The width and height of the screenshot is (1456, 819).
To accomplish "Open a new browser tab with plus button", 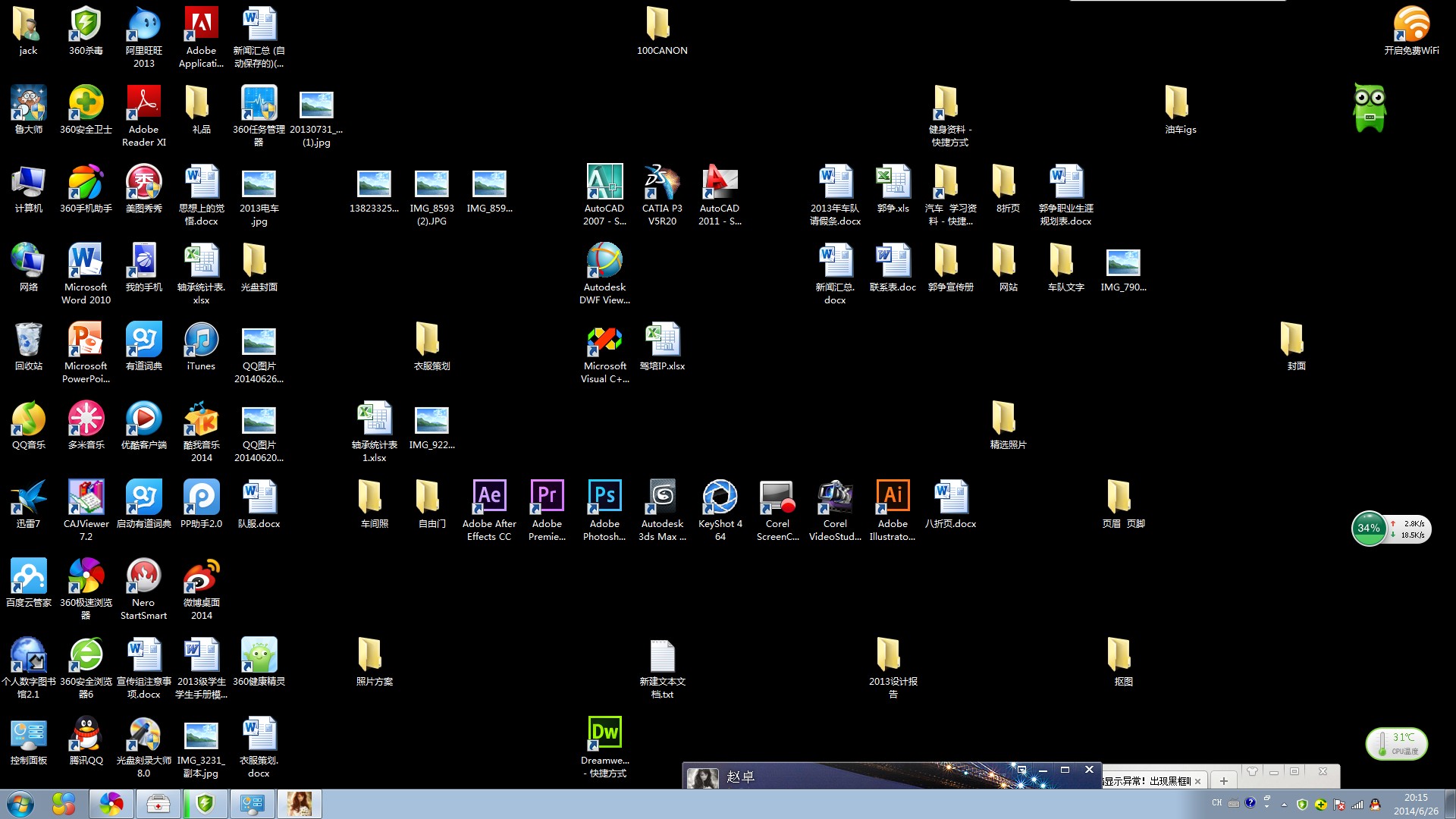I will [x=1223, y=780].
